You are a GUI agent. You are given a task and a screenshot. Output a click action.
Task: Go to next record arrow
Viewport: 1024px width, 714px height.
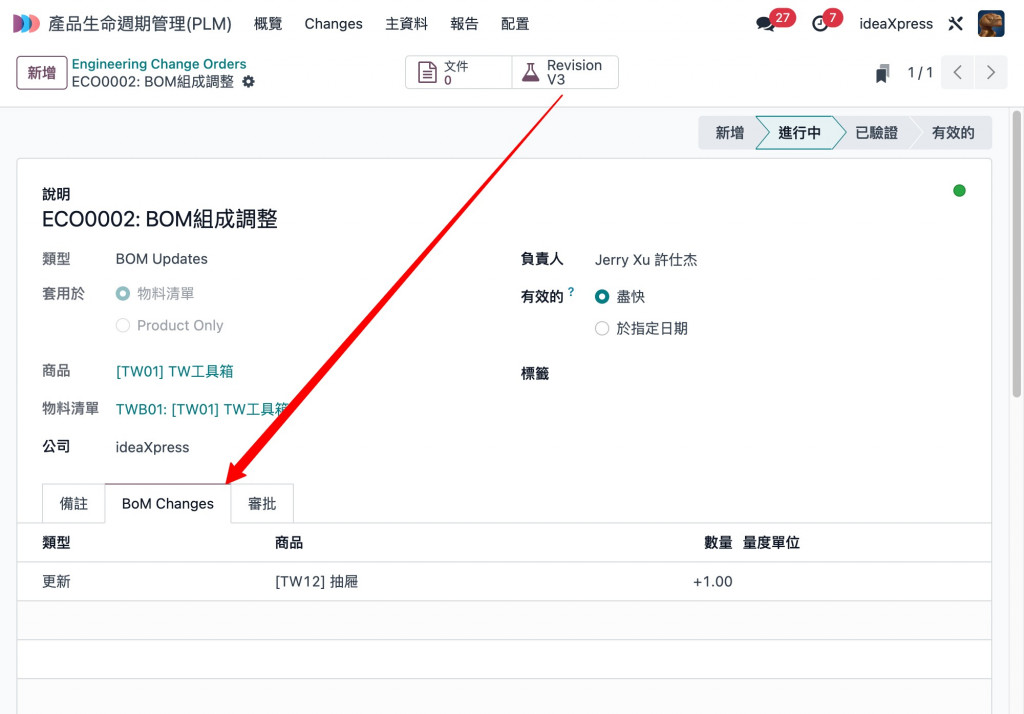991,73
